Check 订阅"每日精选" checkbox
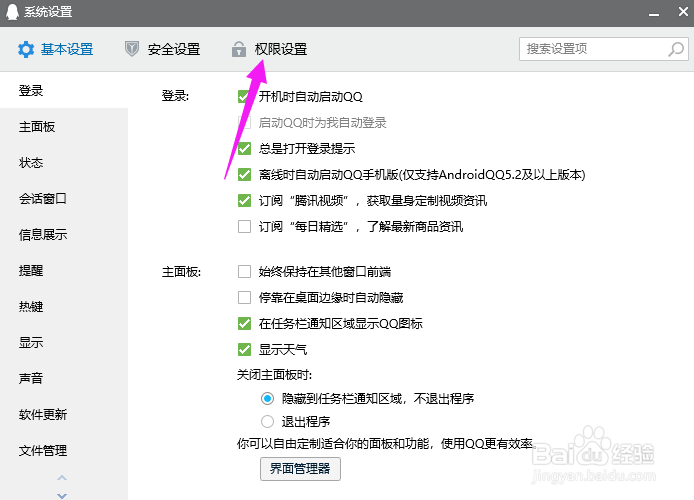The width and height of the screenshot is (694, 500). point(244,227)
